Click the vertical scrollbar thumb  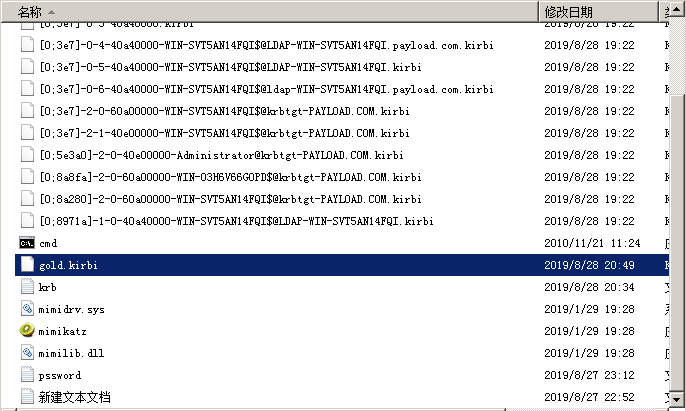[678, 240]
